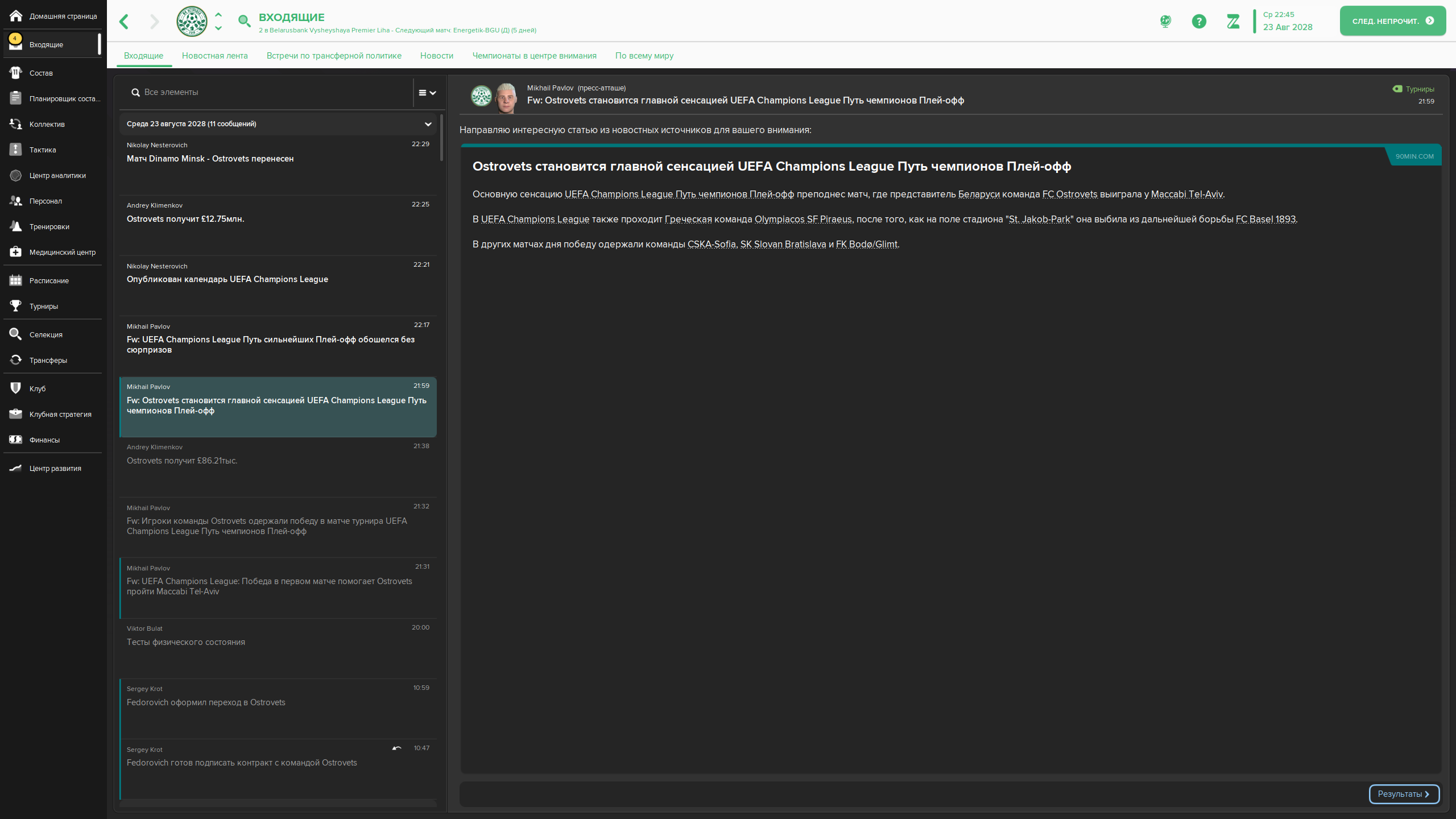Open message Fedorovich готов подписать контракт

point(278,769)
